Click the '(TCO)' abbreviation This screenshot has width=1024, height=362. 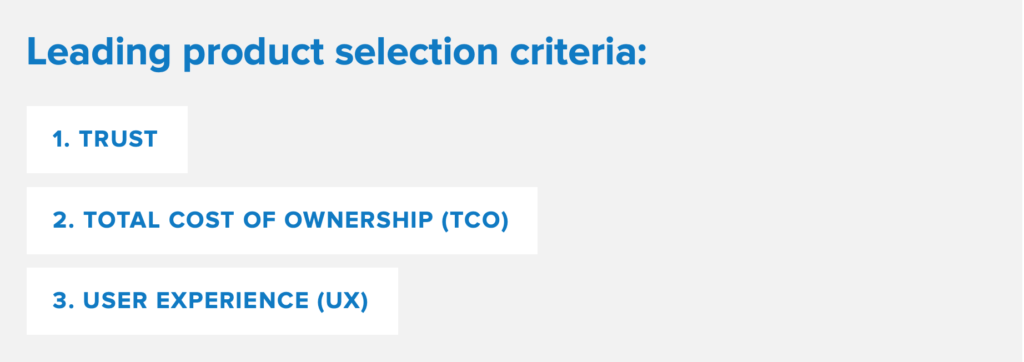point(475,220)
